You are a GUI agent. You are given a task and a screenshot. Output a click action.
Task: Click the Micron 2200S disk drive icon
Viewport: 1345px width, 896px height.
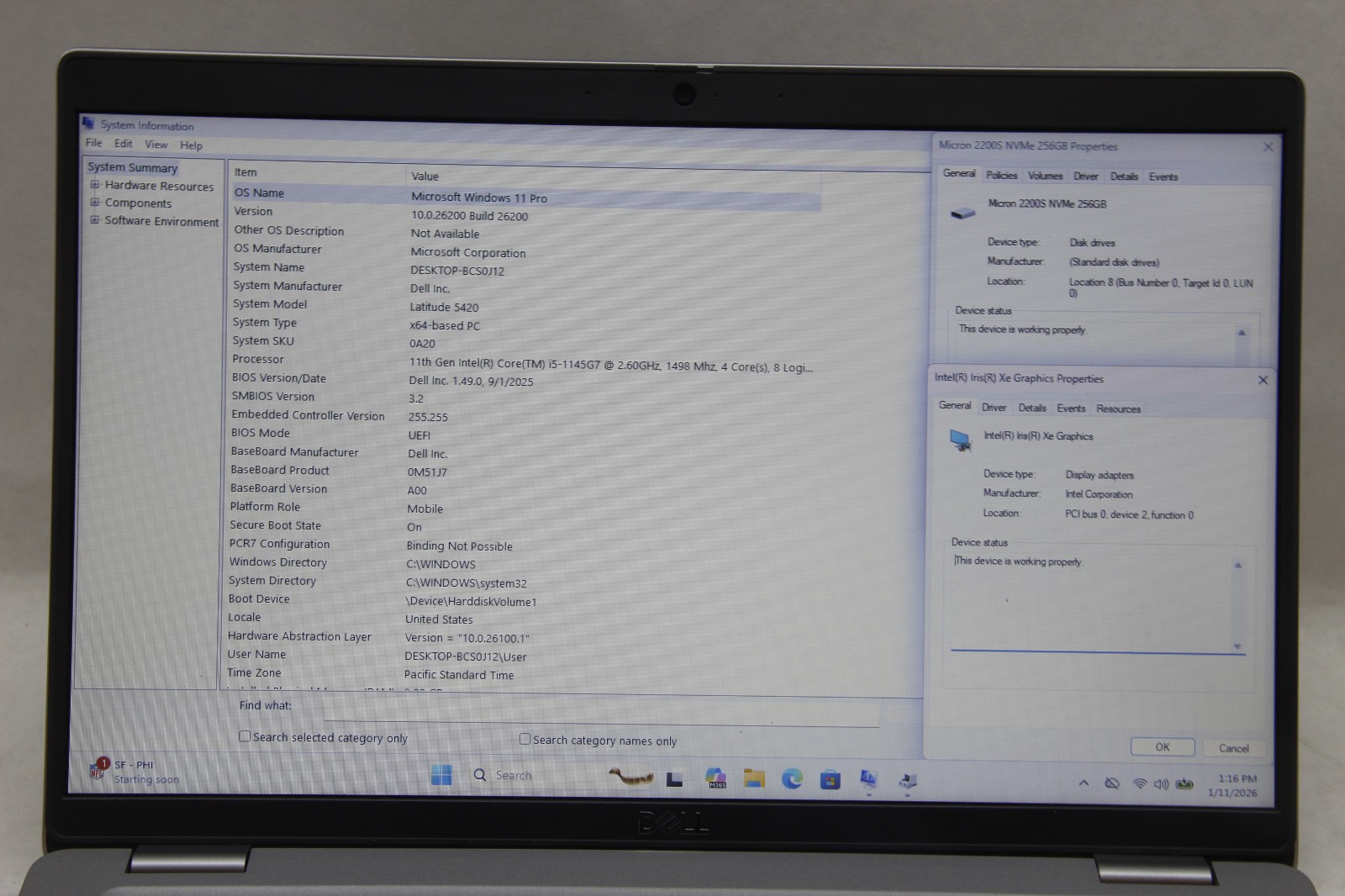click(x=963, y=212)
